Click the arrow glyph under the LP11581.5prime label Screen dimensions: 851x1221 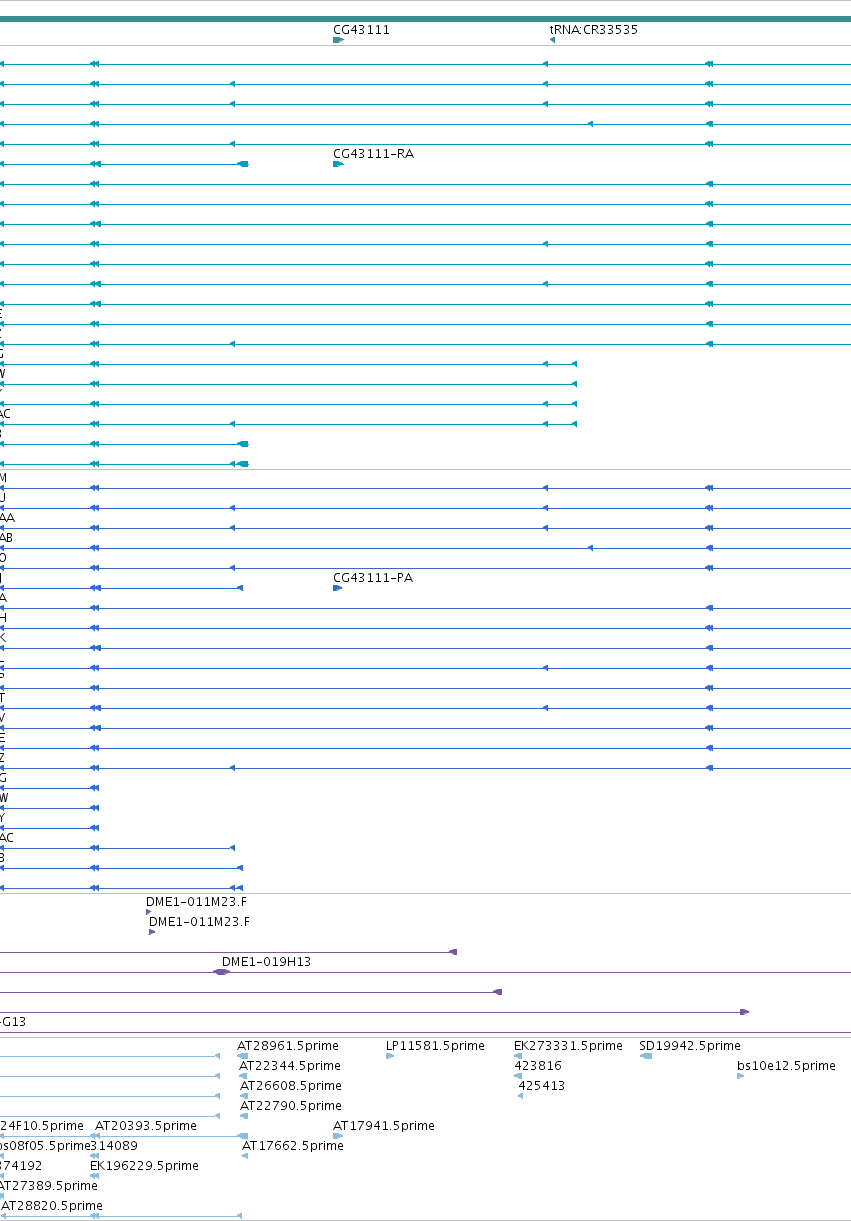[x=390, y=1056]
